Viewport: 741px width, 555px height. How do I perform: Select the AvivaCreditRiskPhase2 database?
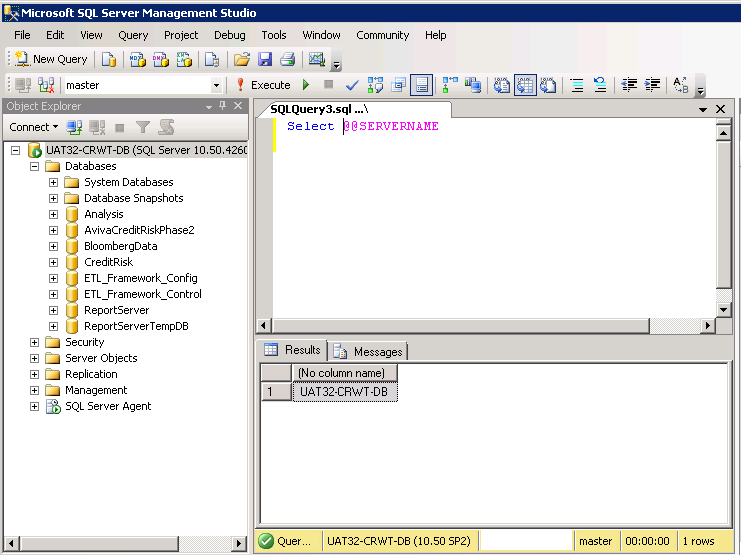139,230
